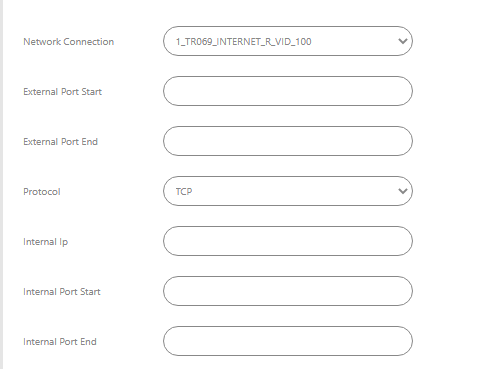
Task: Click the chevron arrow in Protocol box
Action: pos(403,191)
